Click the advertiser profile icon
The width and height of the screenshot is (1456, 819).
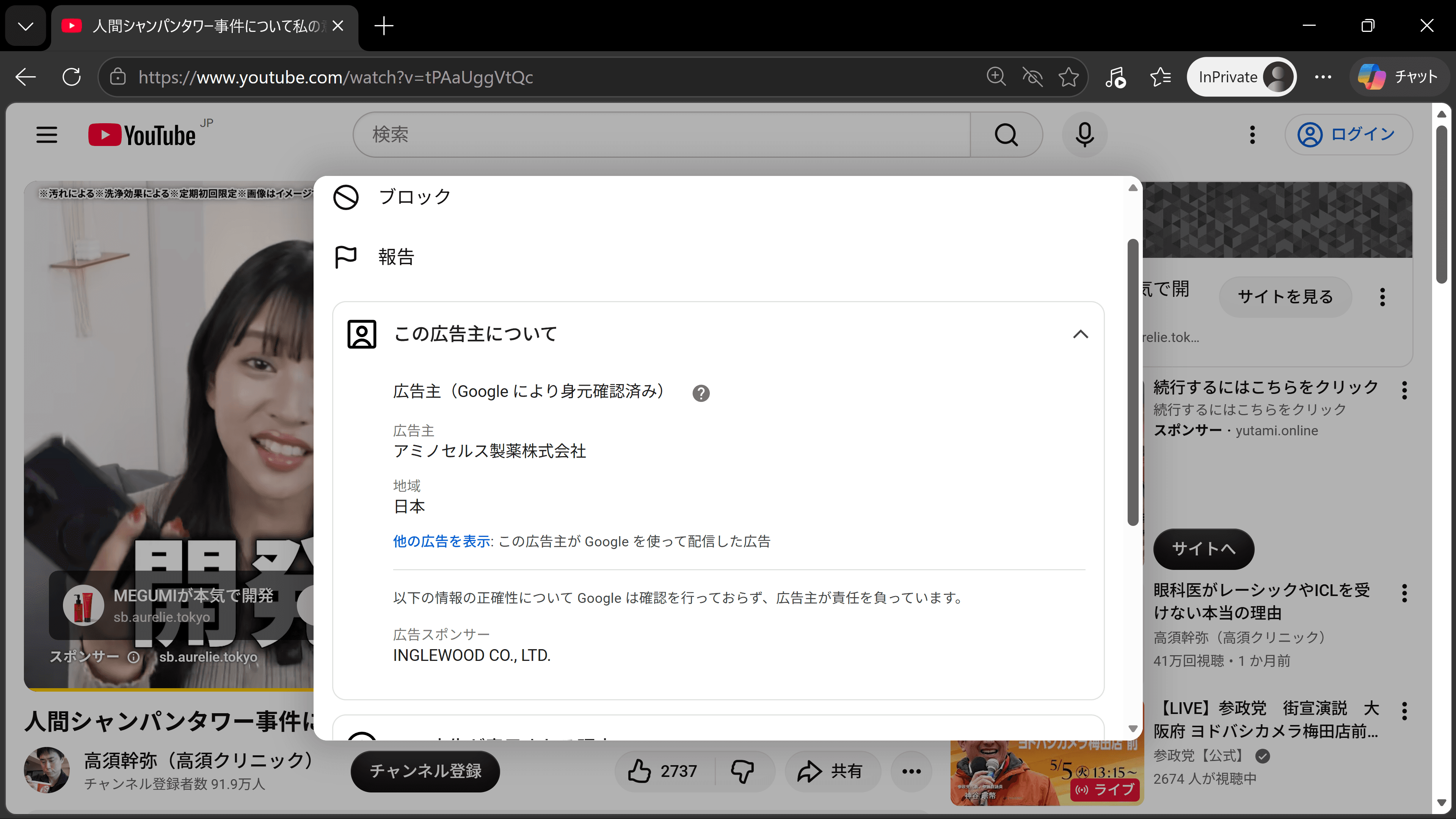(x=362, y=334)
